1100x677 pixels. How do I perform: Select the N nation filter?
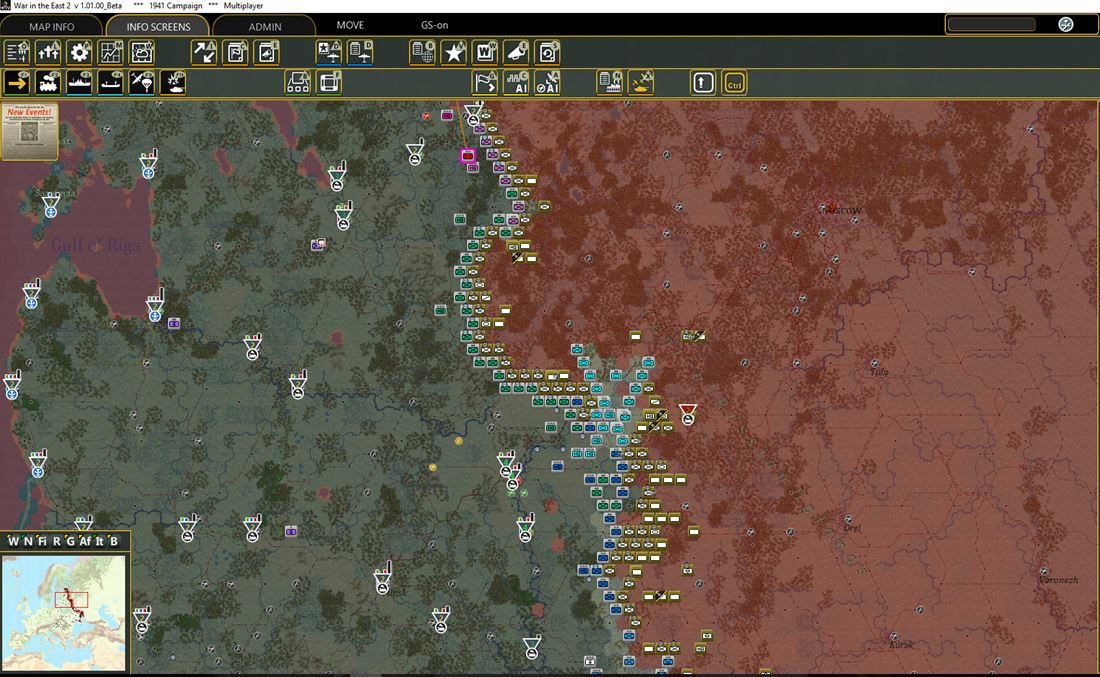(28, 541)
